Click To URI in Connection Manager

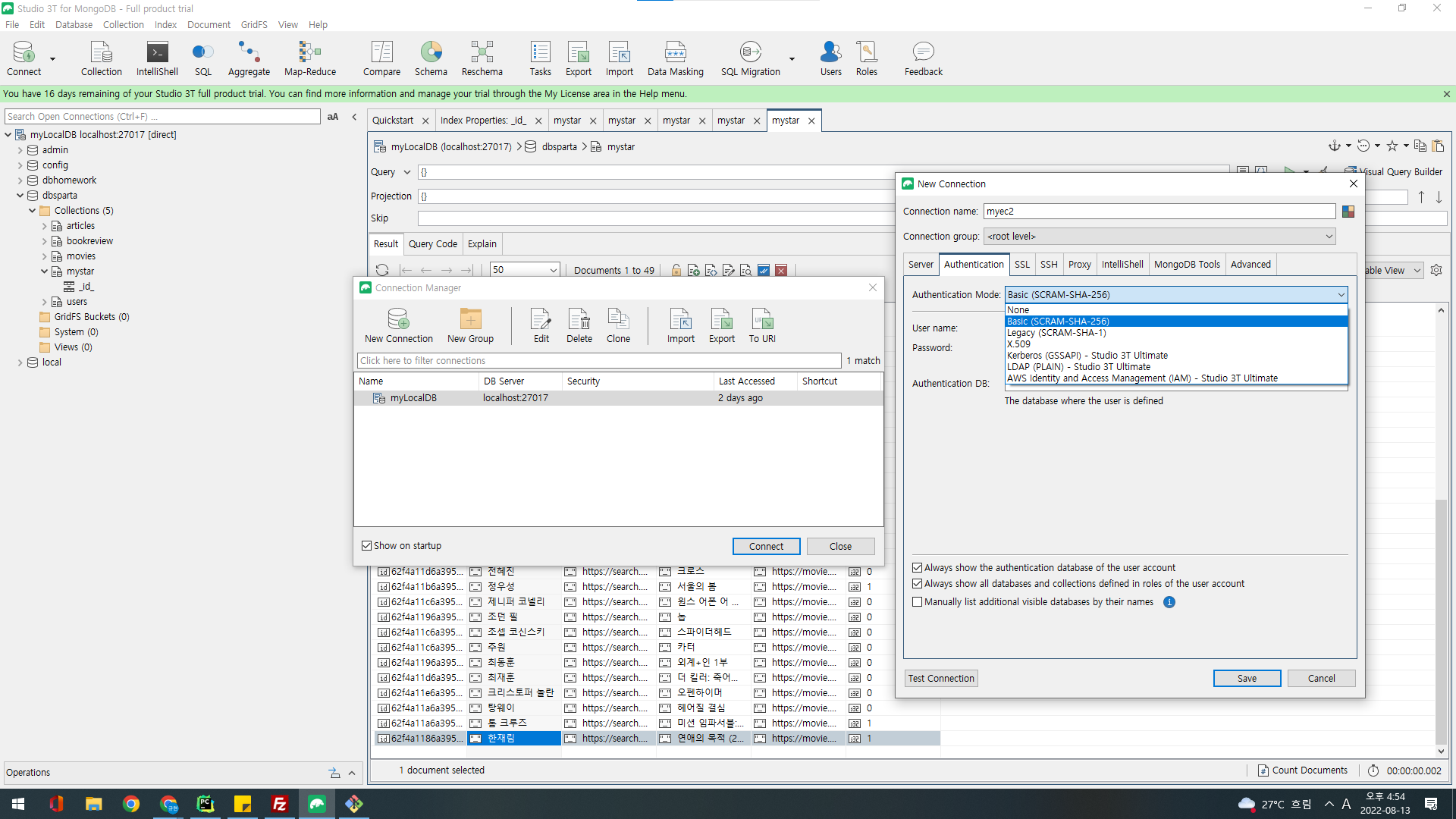(761, 325)
